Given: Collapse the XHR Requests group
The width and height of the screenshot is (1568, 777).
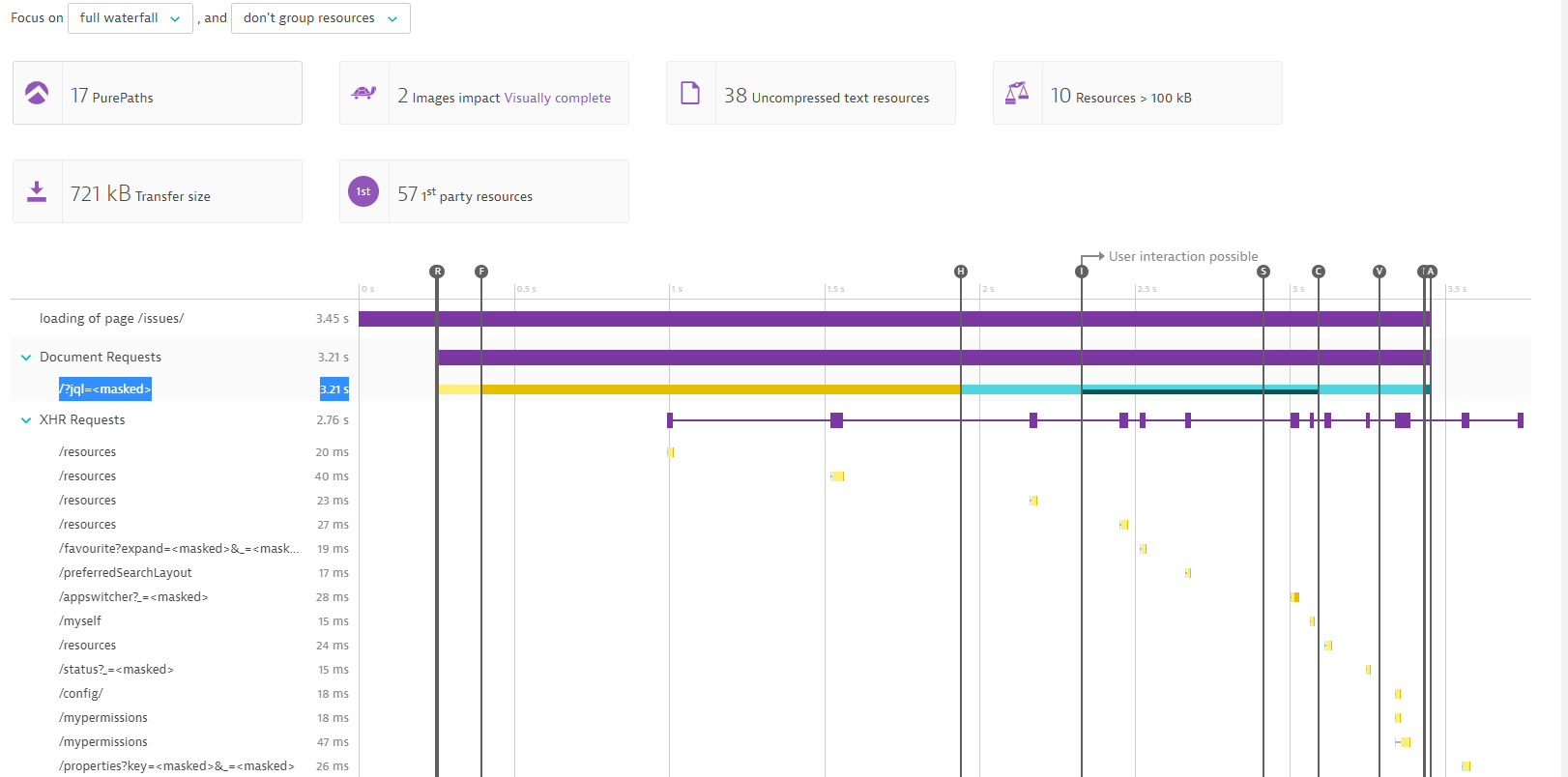Looking at the screenshot, I should tap(26, 420).
